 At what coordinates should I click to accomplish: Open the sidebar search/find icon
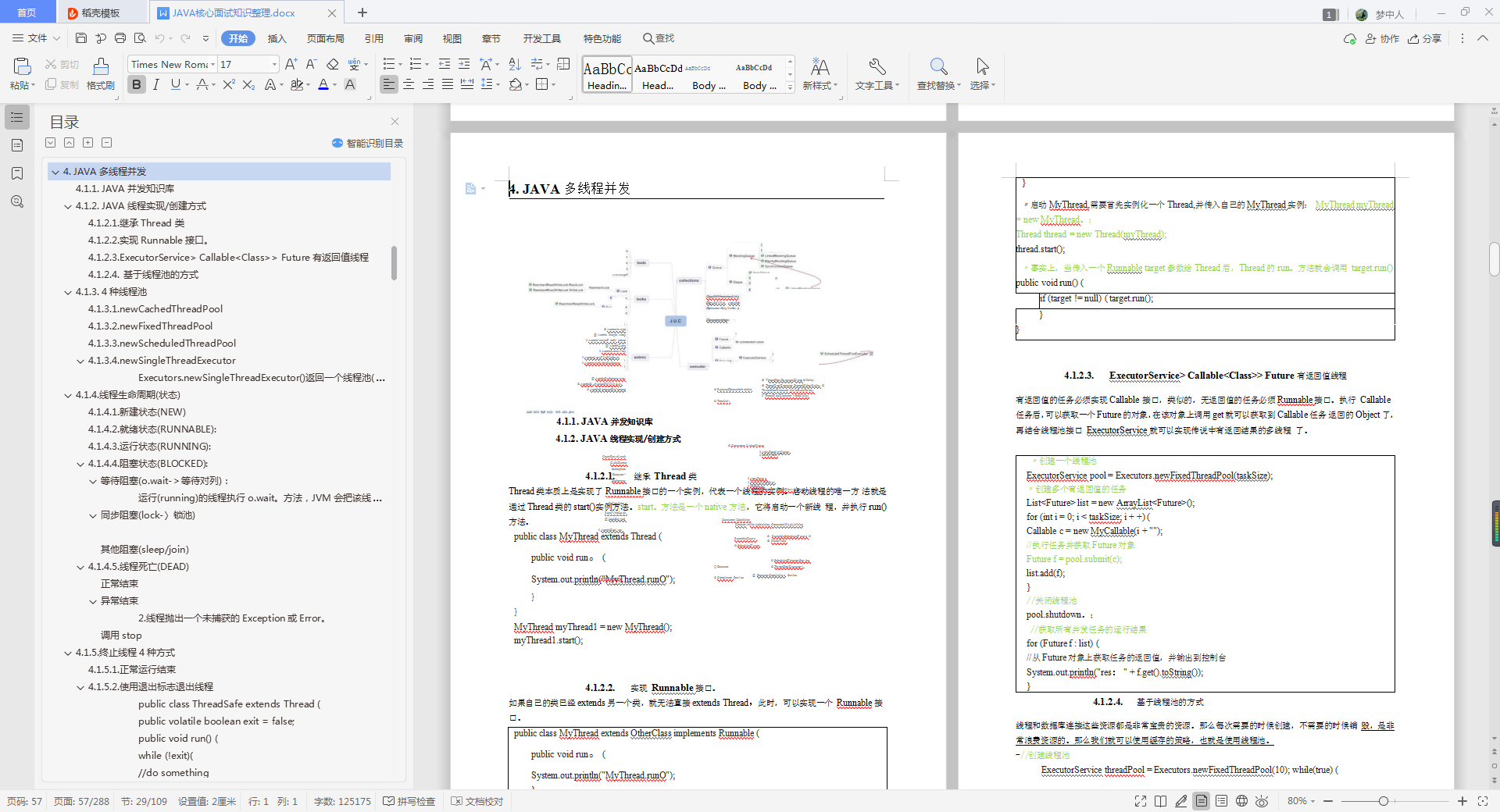(17, 201)
